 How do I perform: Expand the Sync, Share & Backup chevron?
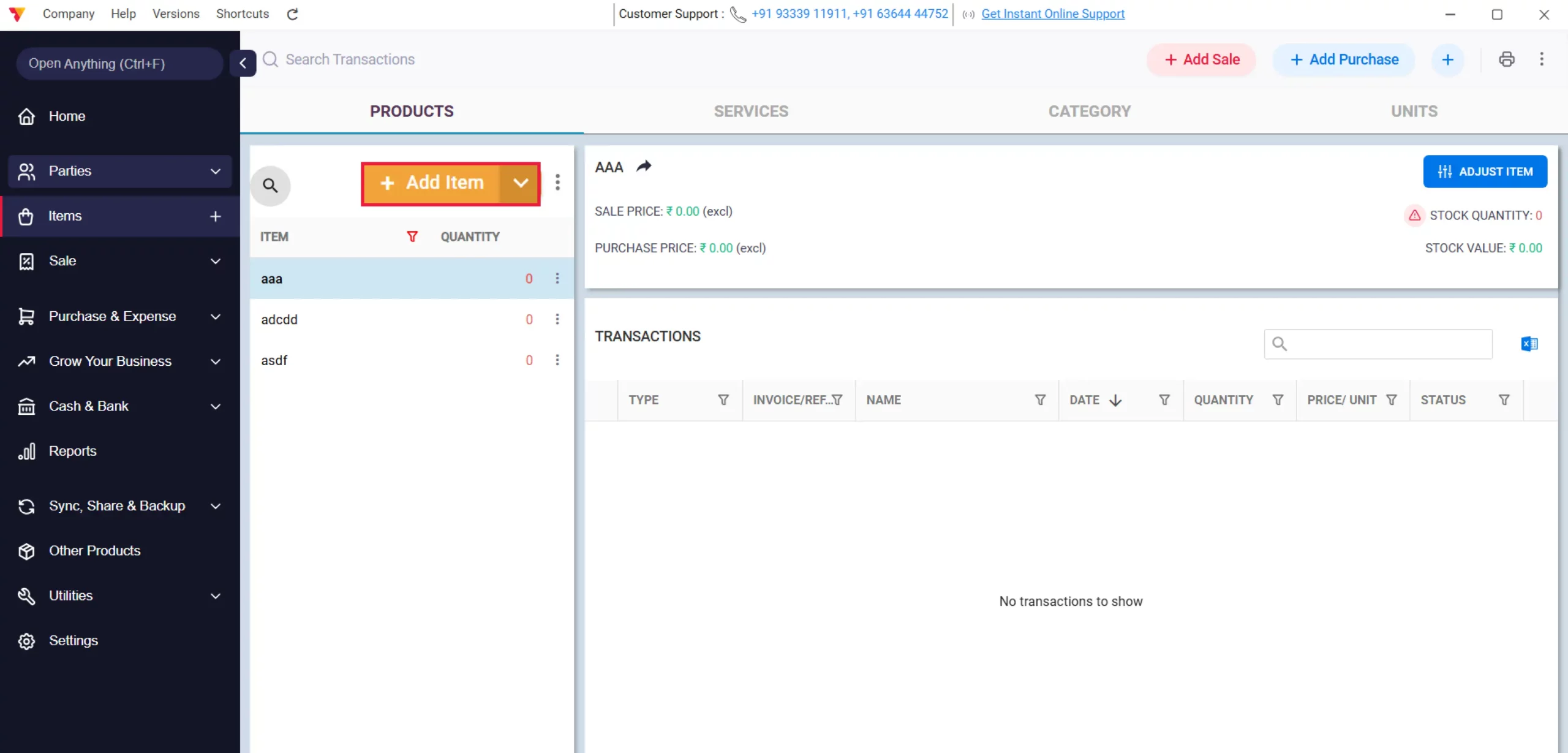[216, 506]
